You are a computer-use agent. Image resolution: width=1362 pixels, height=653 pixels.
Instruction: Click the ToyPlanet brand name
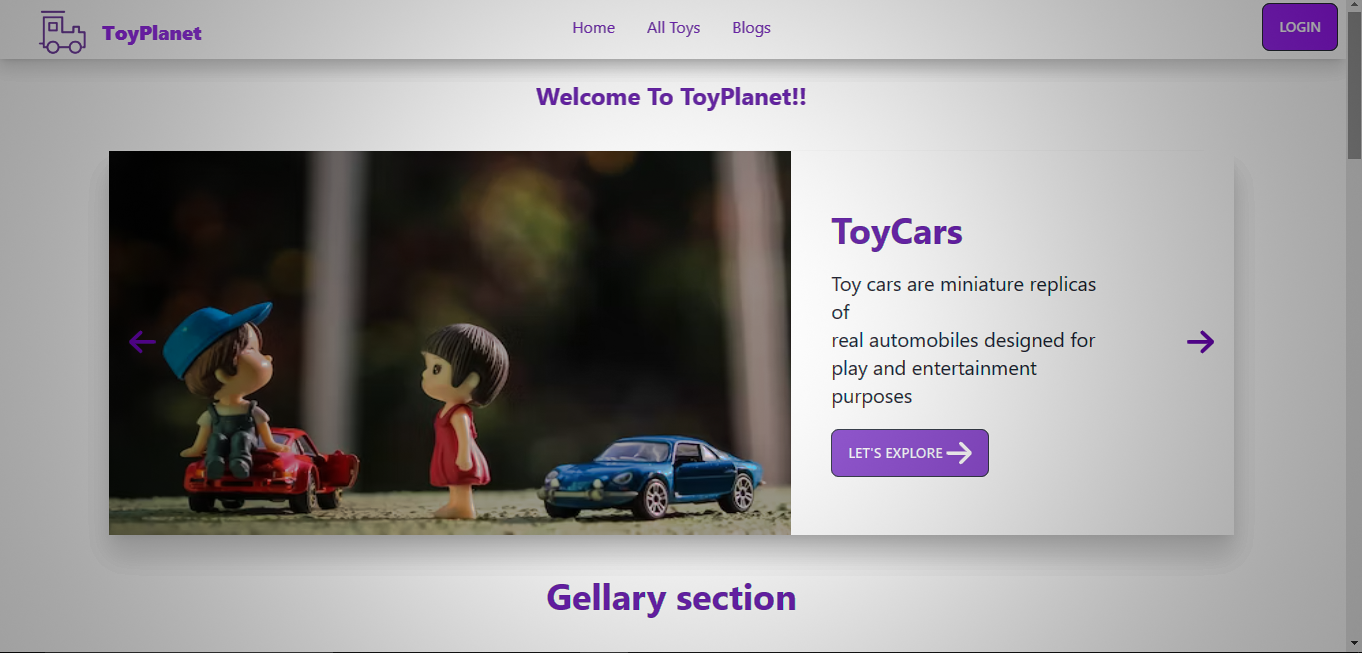tap(151, 33)
